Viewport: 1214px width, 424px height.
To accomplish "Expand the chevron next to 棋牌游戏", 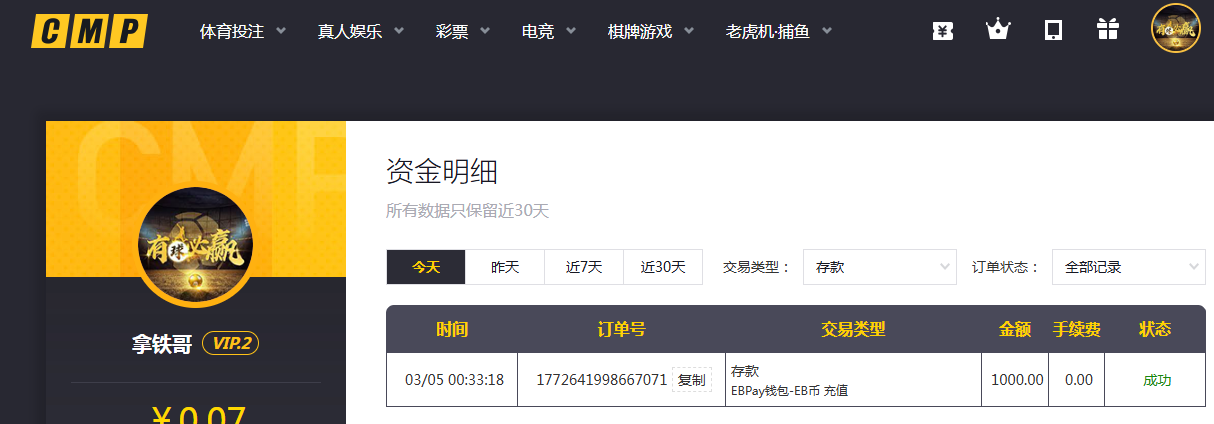I will pyautogui.click(x=689, y=31).
